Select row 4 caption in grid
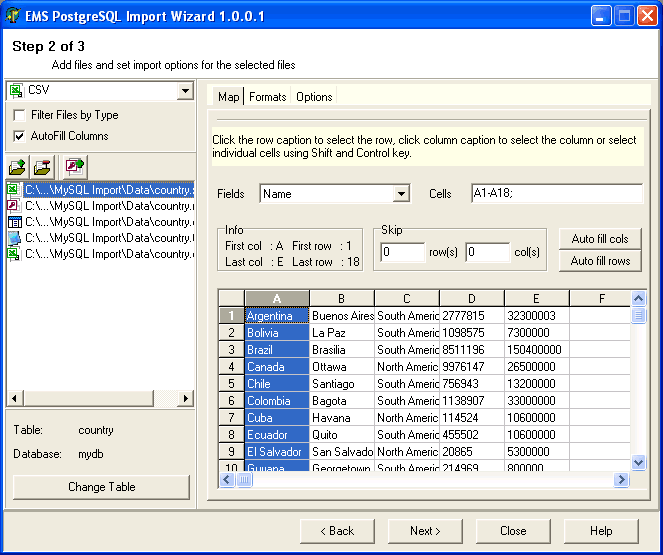663x555 pixels. pyautogui.click(x=231, y=366)
